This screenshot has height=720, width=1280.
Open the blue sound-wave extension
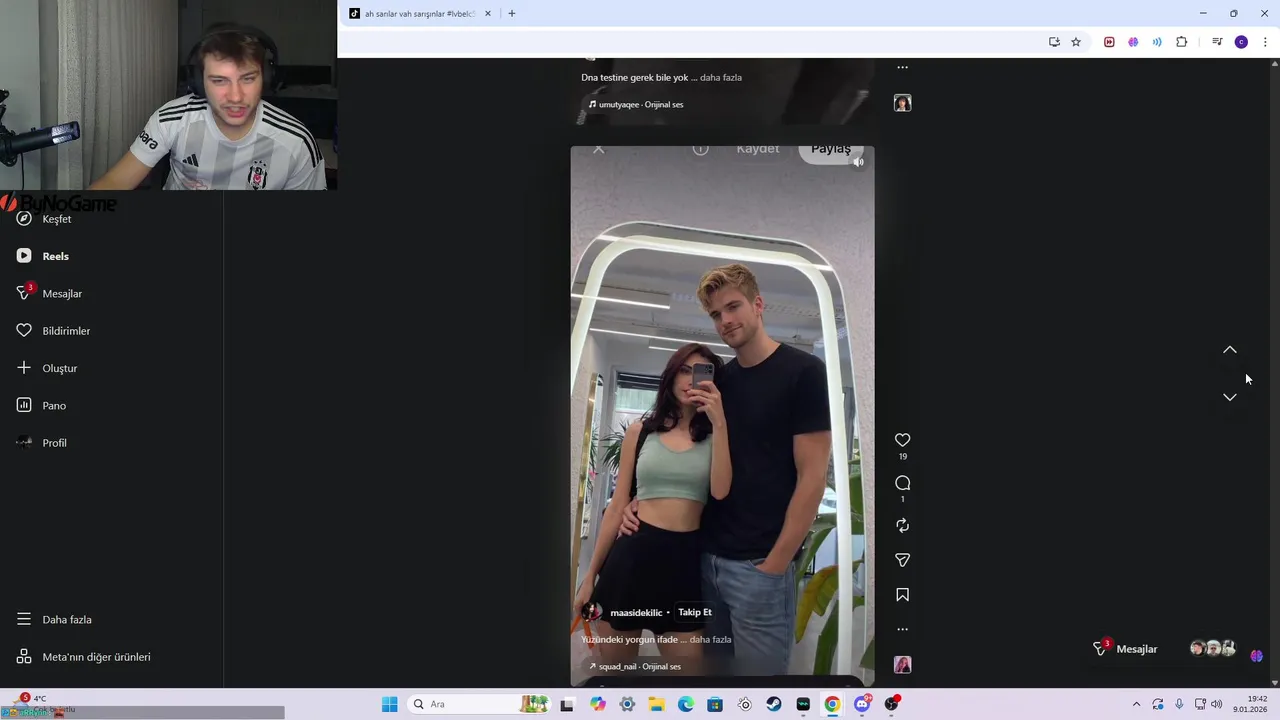1157,42
